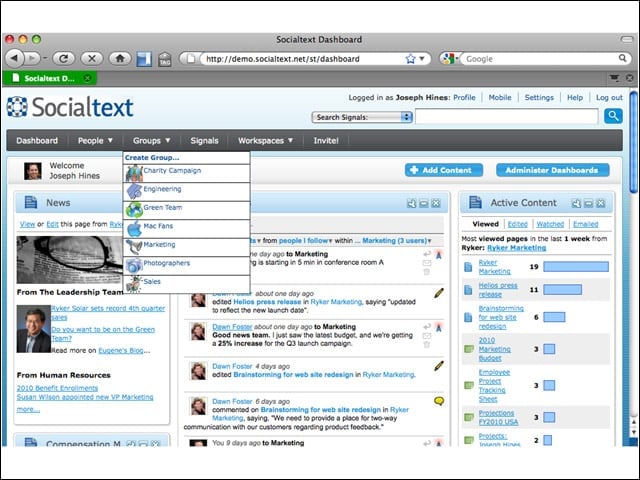640x480 pixels.
Task: Select Marketing group in menu
Action: [186, 247]
